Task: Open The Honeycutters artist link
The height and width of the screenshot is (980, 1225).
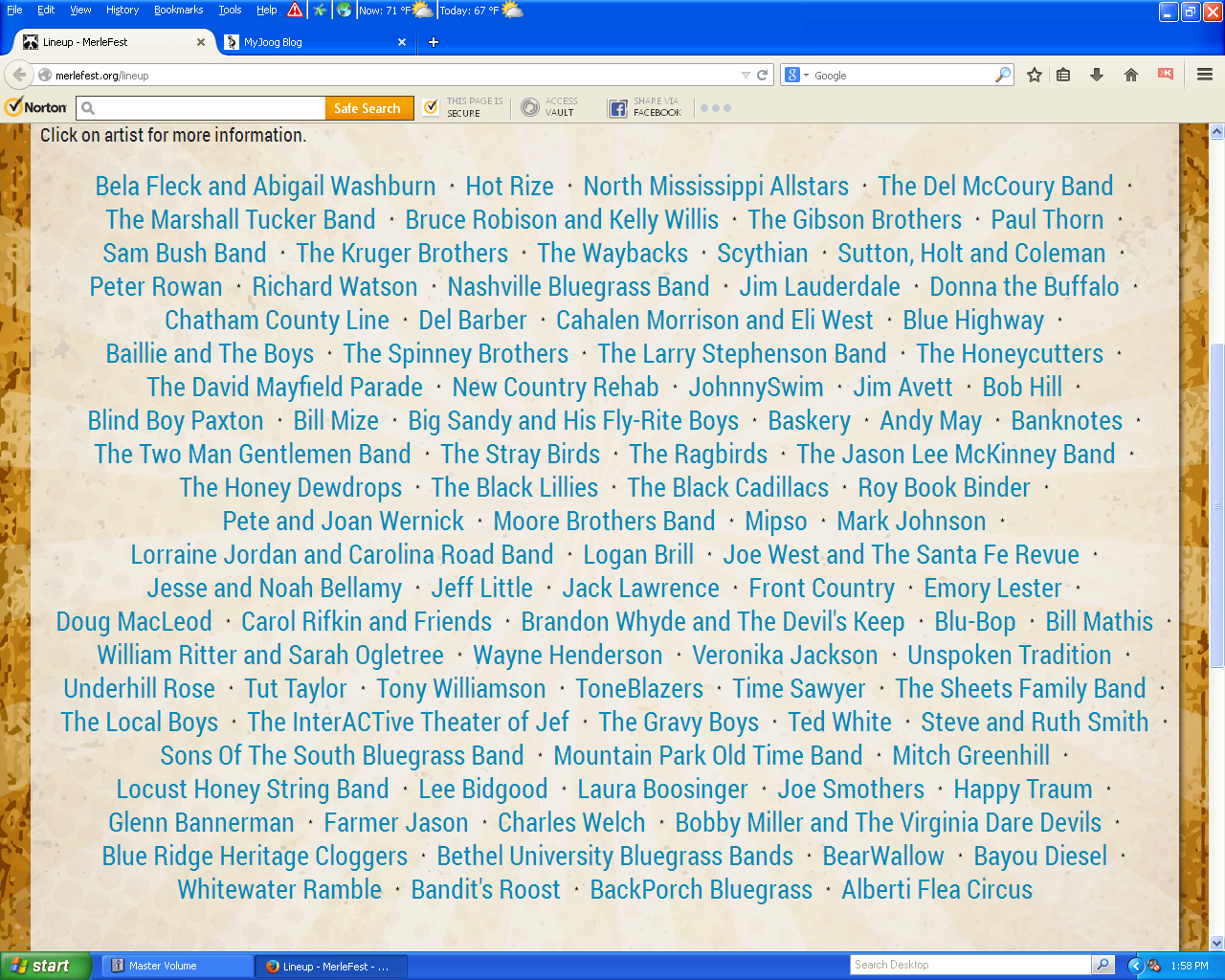Action: point(1010,353)
